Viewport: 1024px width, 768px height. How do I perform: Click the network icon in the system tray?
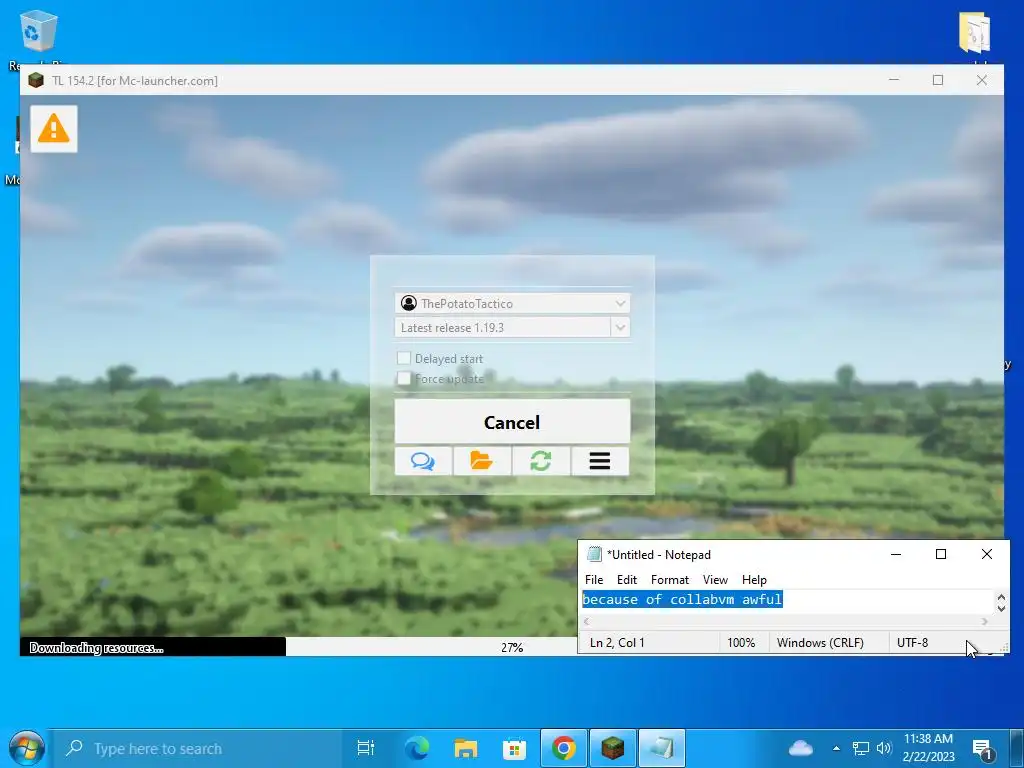click(861, 748)
